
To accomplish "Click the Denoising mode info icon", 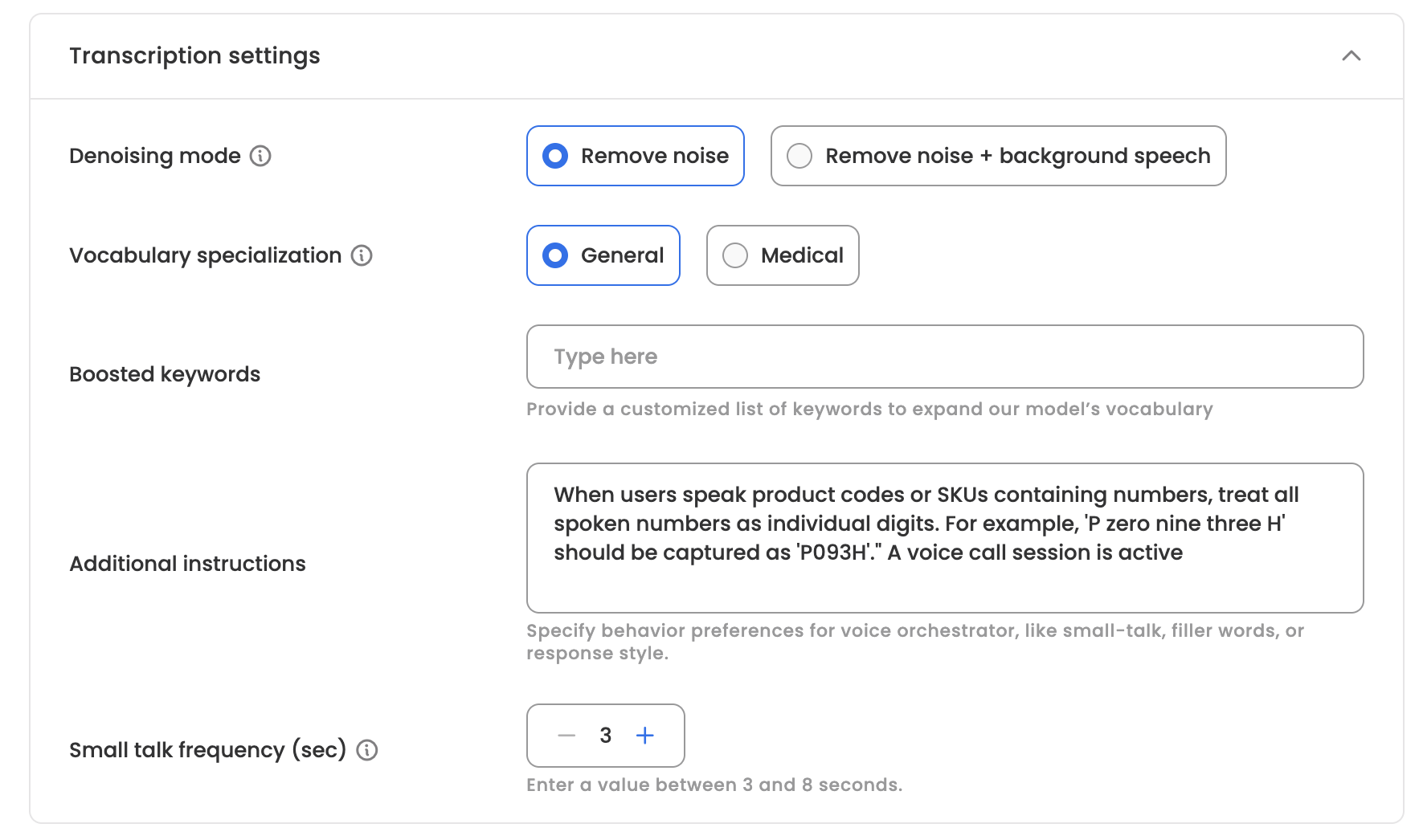I will (x=260, y=156).
